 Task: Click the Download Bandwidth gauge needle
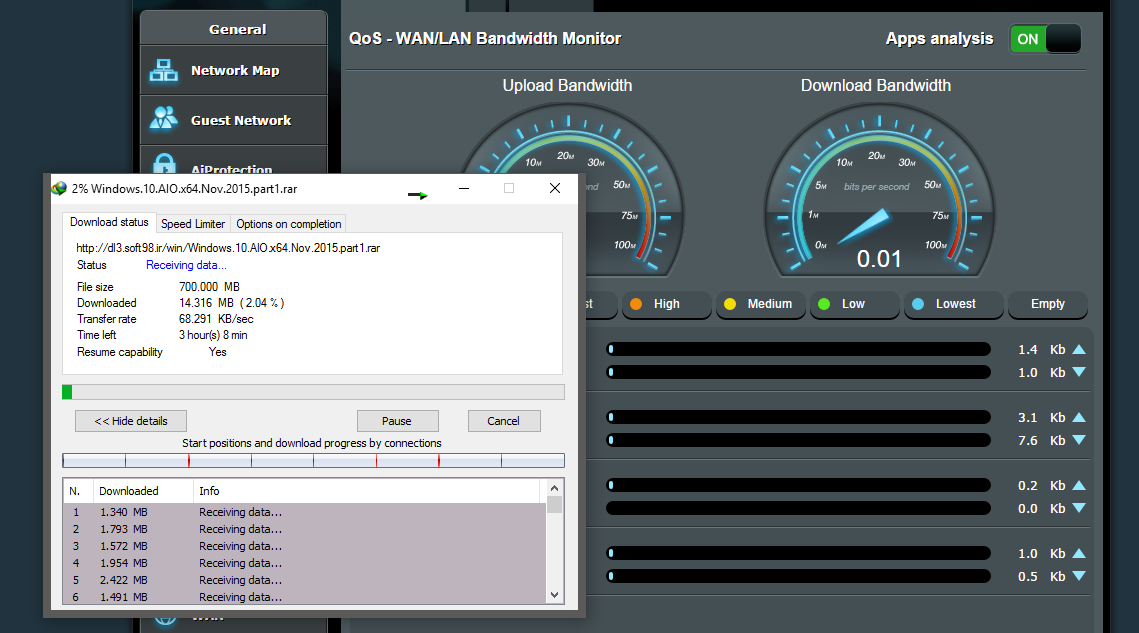pos(863,227)
